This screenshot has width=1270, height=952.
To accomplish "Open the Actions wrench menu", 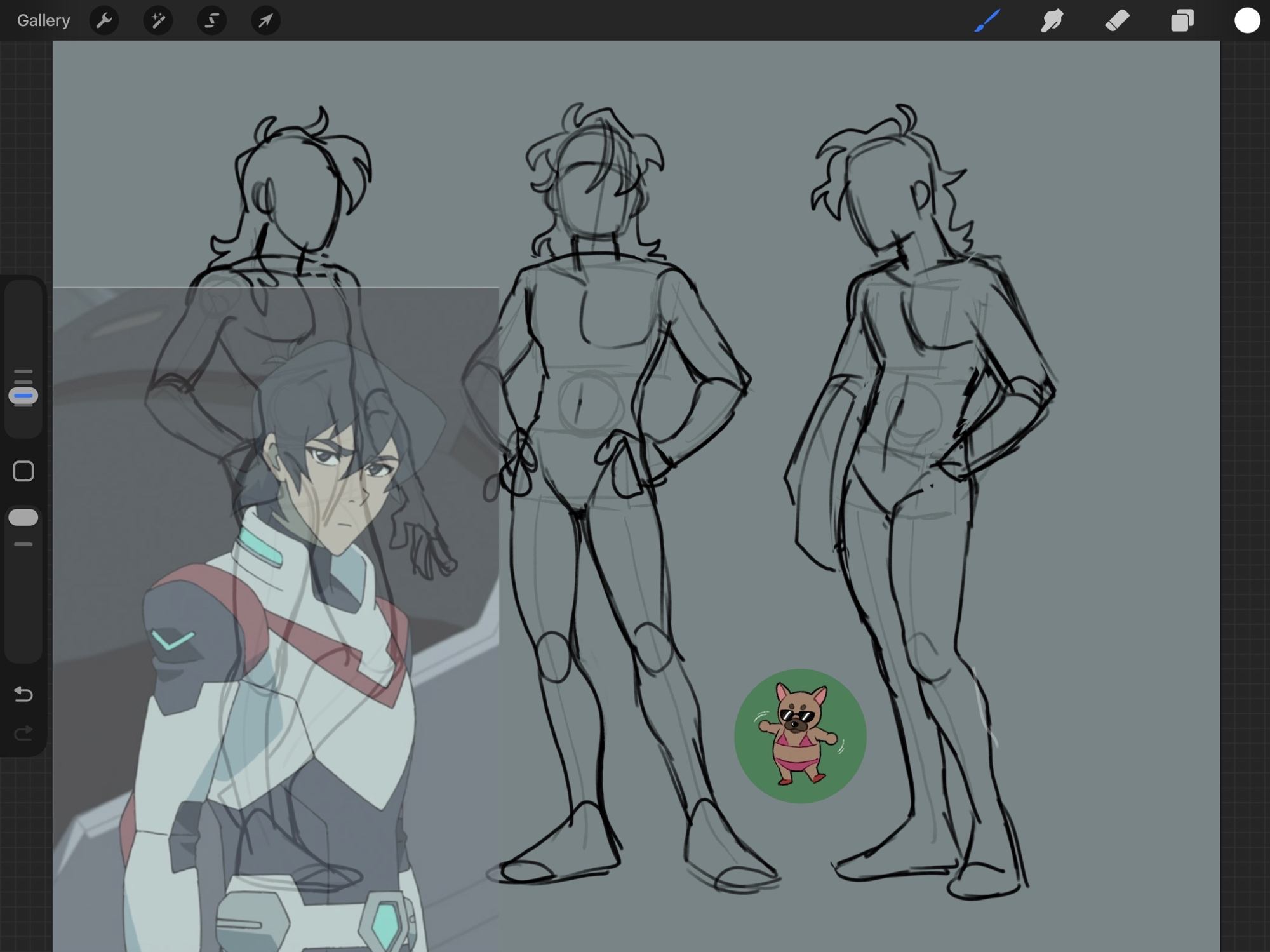I will pos(104,20).
